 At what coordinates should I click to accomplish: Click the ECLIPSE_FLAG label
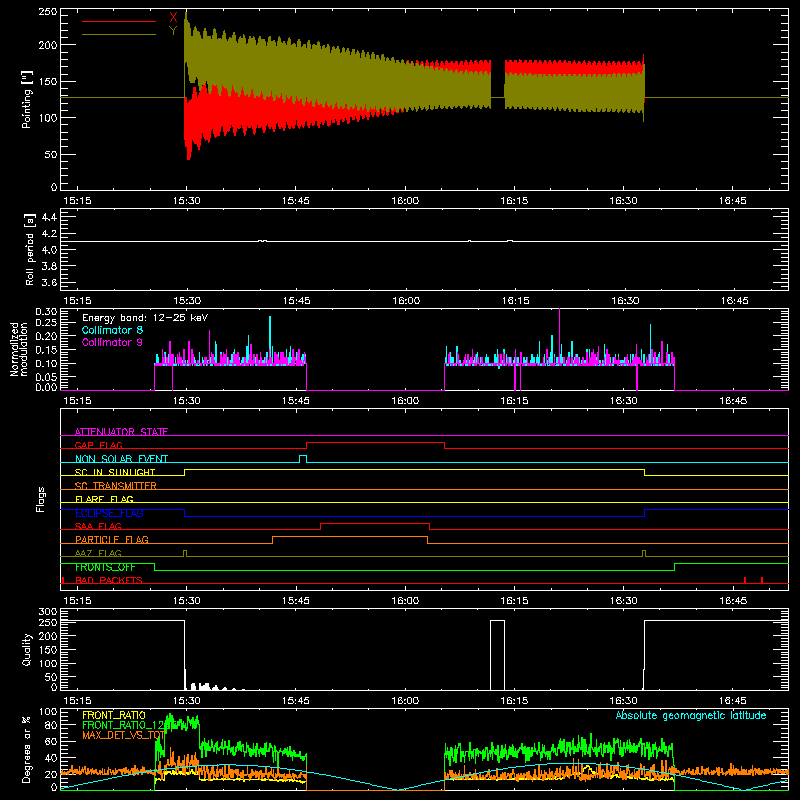click(109, 513)
